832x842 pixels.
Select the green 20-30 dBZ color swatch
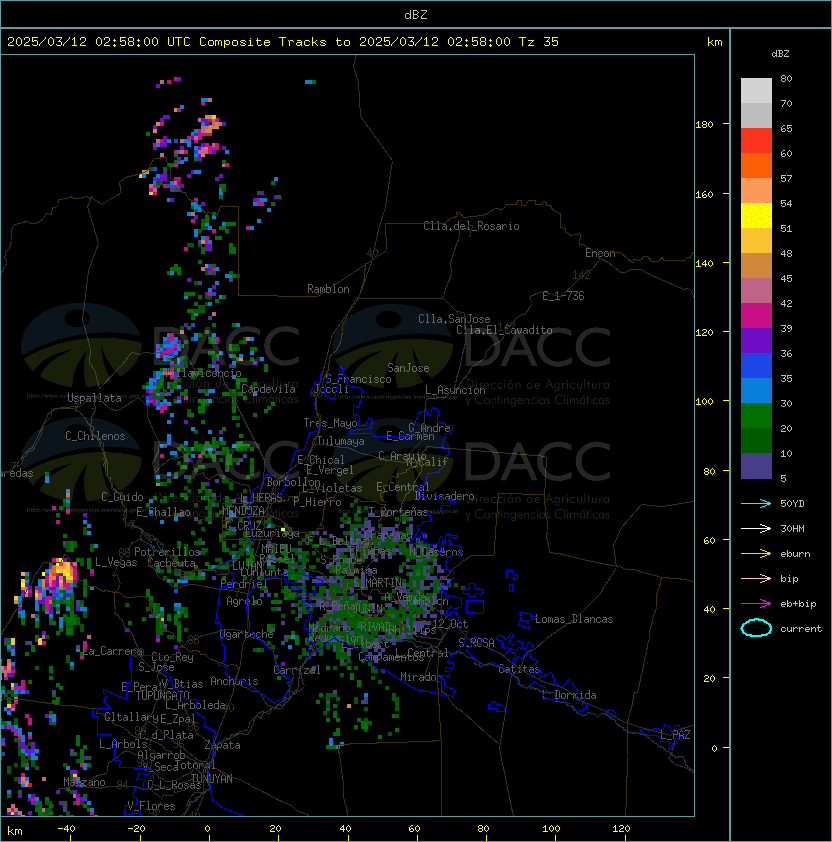(x=756, y=416)
